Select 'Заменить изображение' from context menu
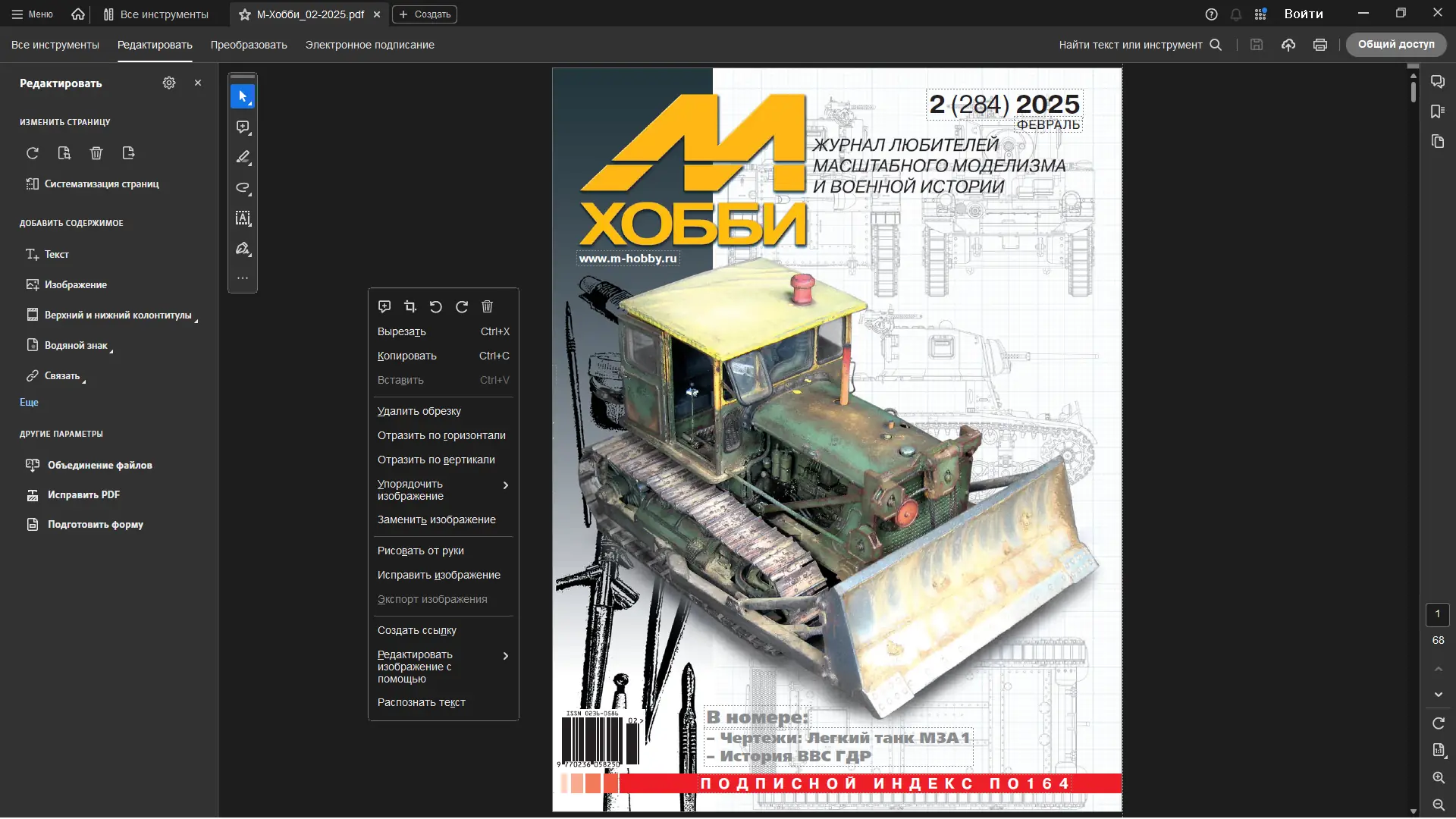The image size is (1456, 819). (437, 519)
